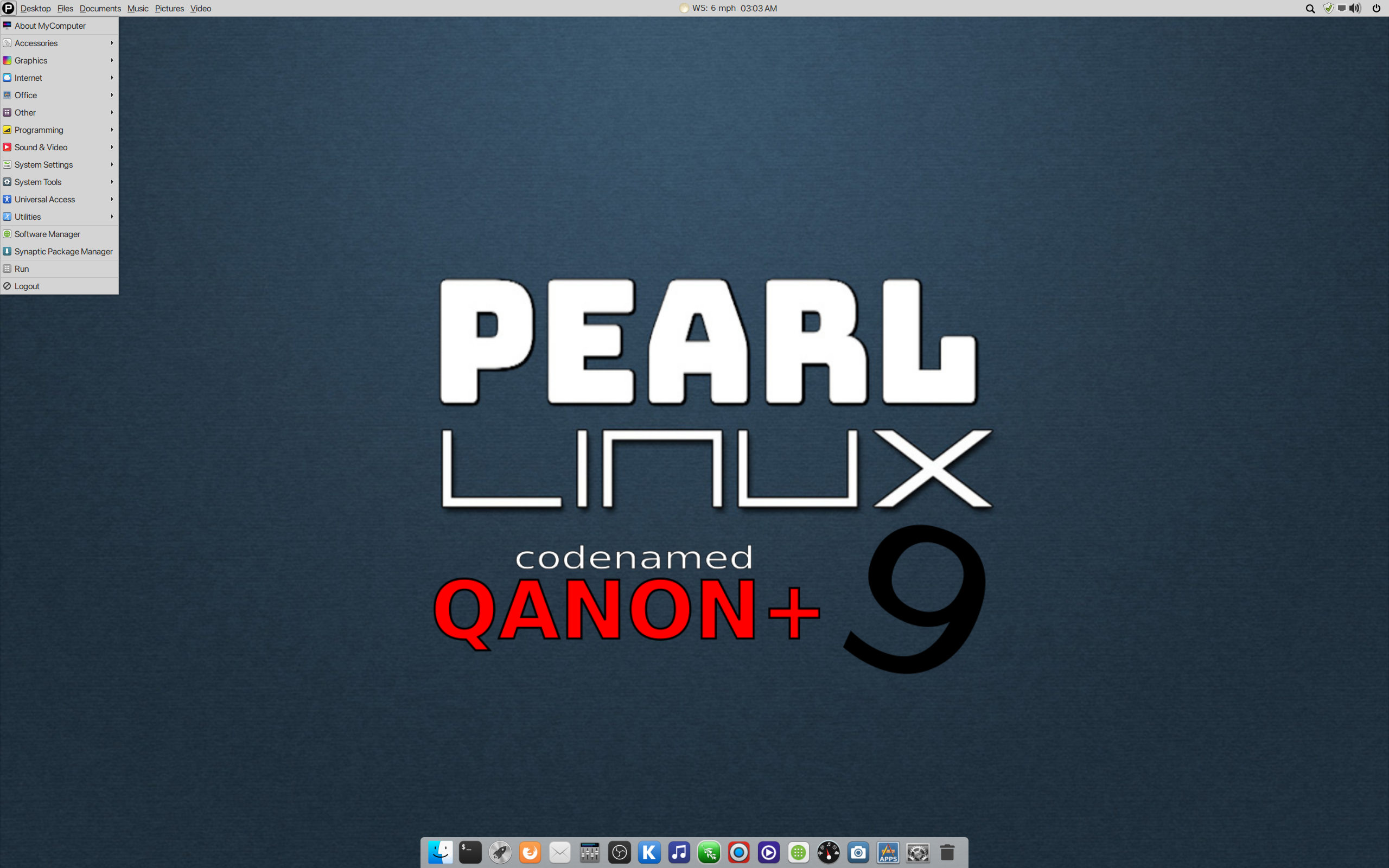Open the Mail envelope app in dock
This screenshot has height=868, width=1389.
(559, 852)
